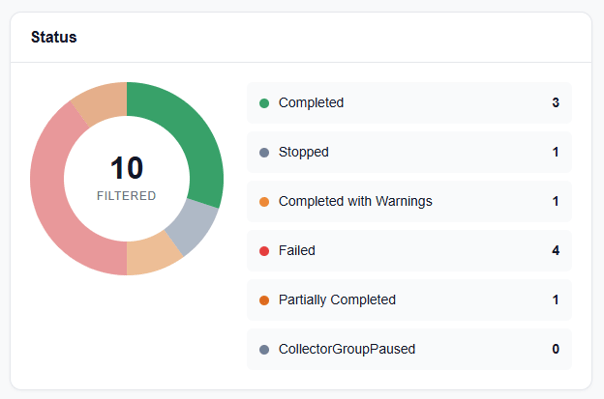Click the green Completed legend dot
604x399 pixels.
[264, 103]
